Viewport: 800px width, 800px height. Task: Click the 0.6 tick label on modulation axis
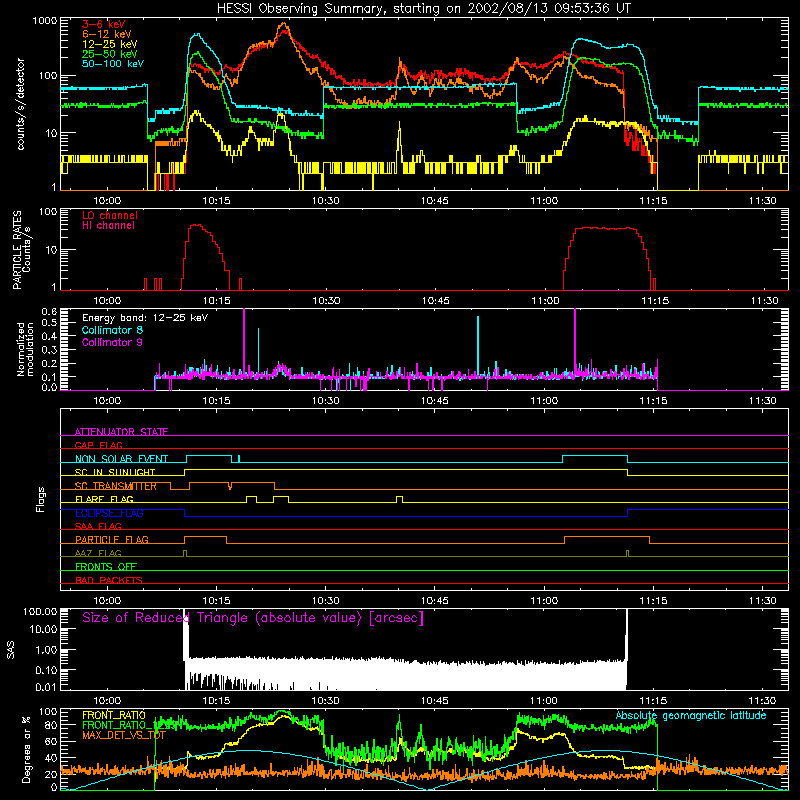point(49,312)
